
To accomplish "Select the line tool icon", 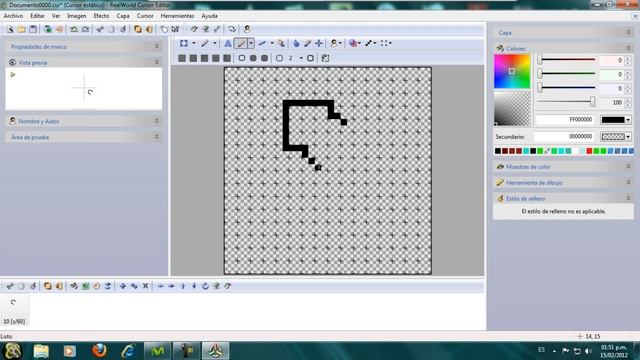I will [263, 43].
